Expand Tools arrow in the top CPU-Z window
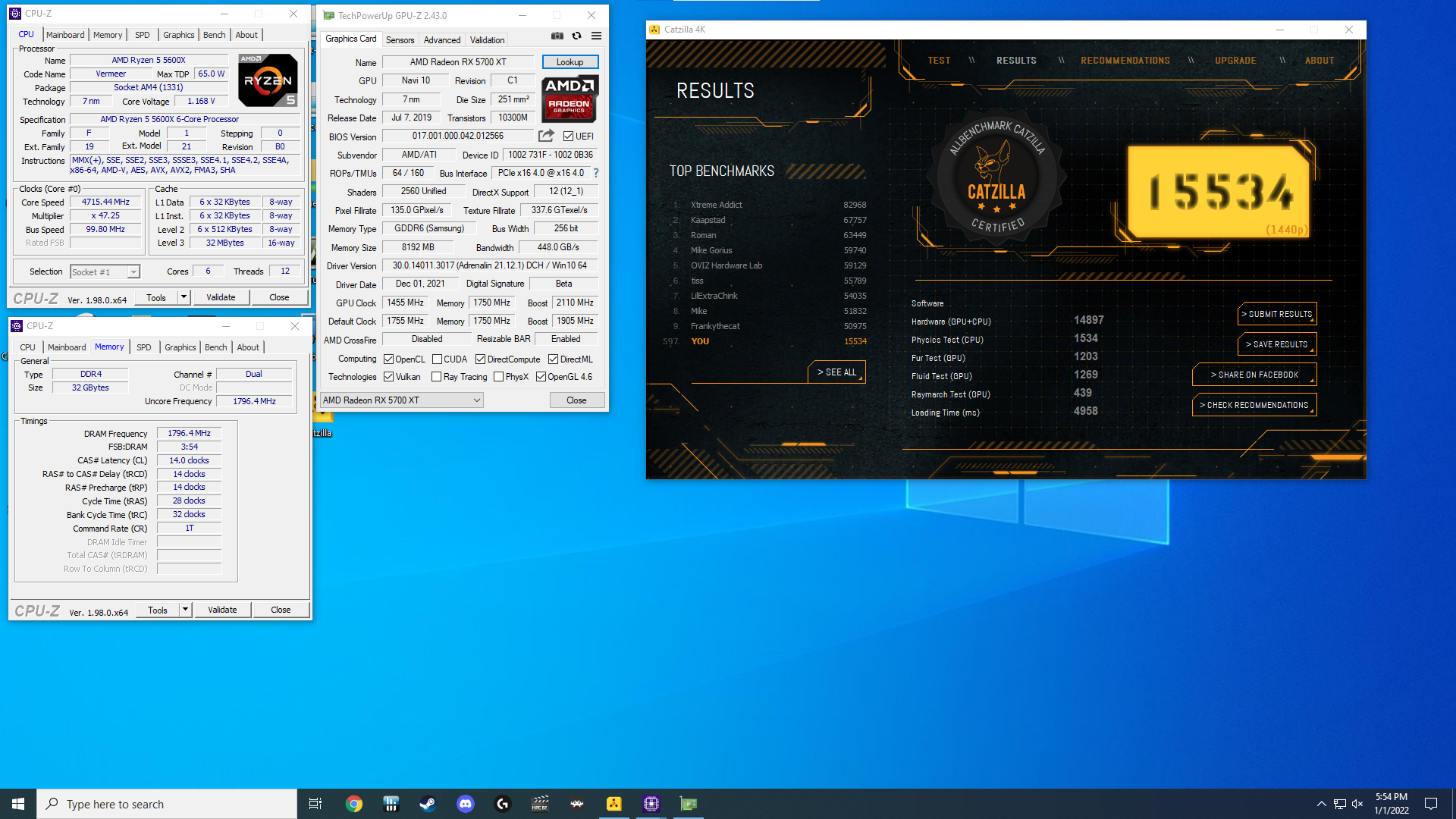The width and height of the screenshot is (1456, 819). [184, 297]
